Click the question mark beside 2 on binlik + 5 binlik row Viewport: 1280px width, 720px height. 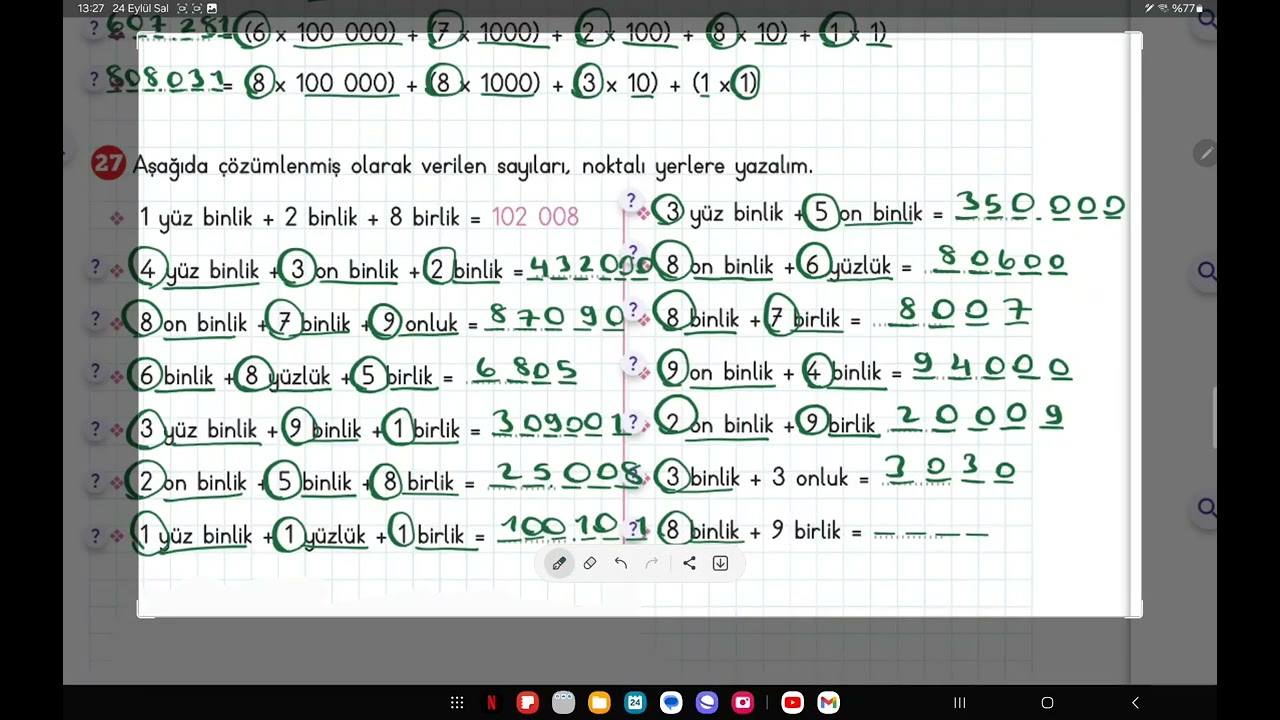[x=95, y=481]
